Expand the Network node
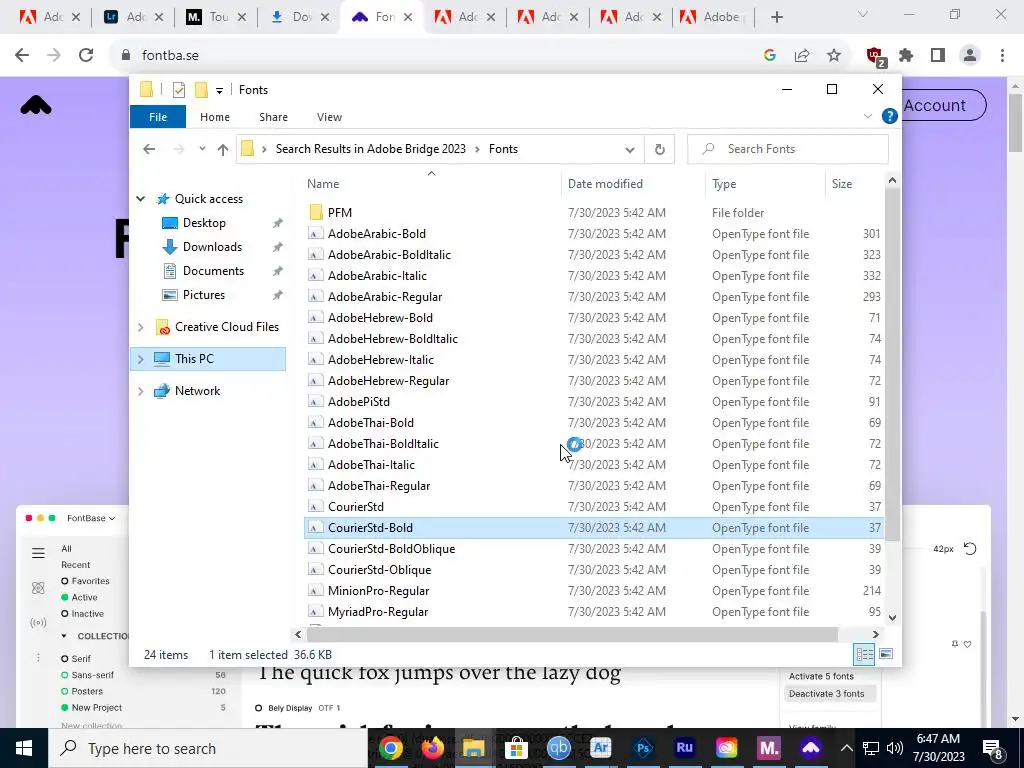 [140, 391]
